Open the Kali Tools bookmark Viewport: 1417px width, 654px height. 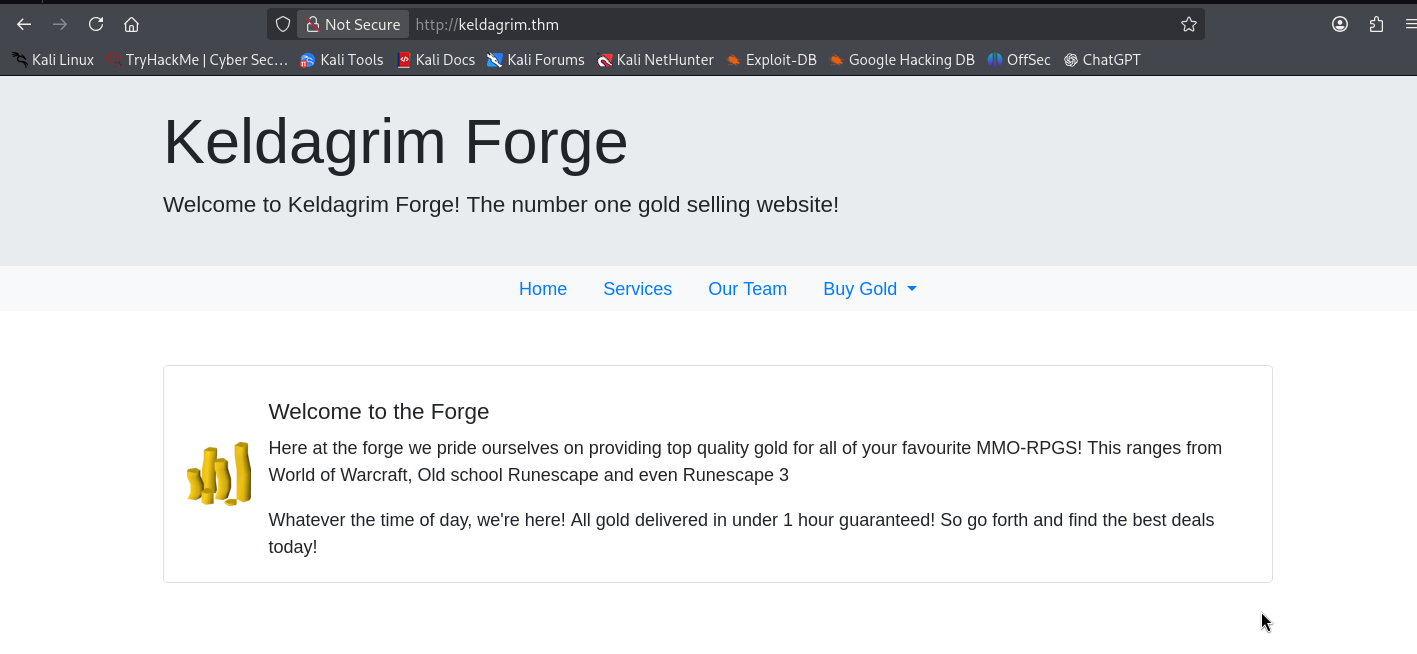pyautogui.click(x=341, y=60)
